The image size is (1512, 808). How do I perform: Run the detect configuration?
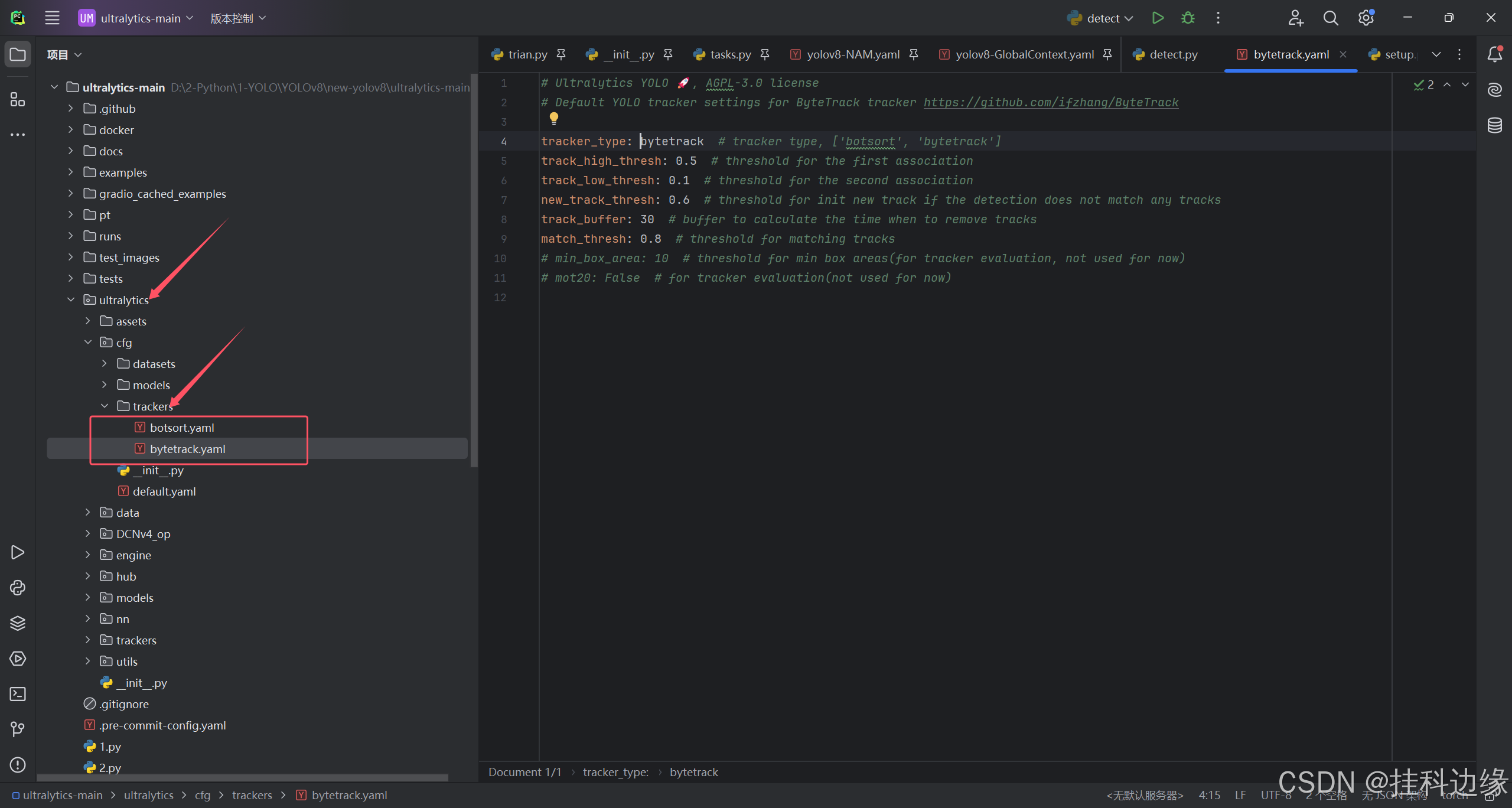click(x=1158, y=18)
